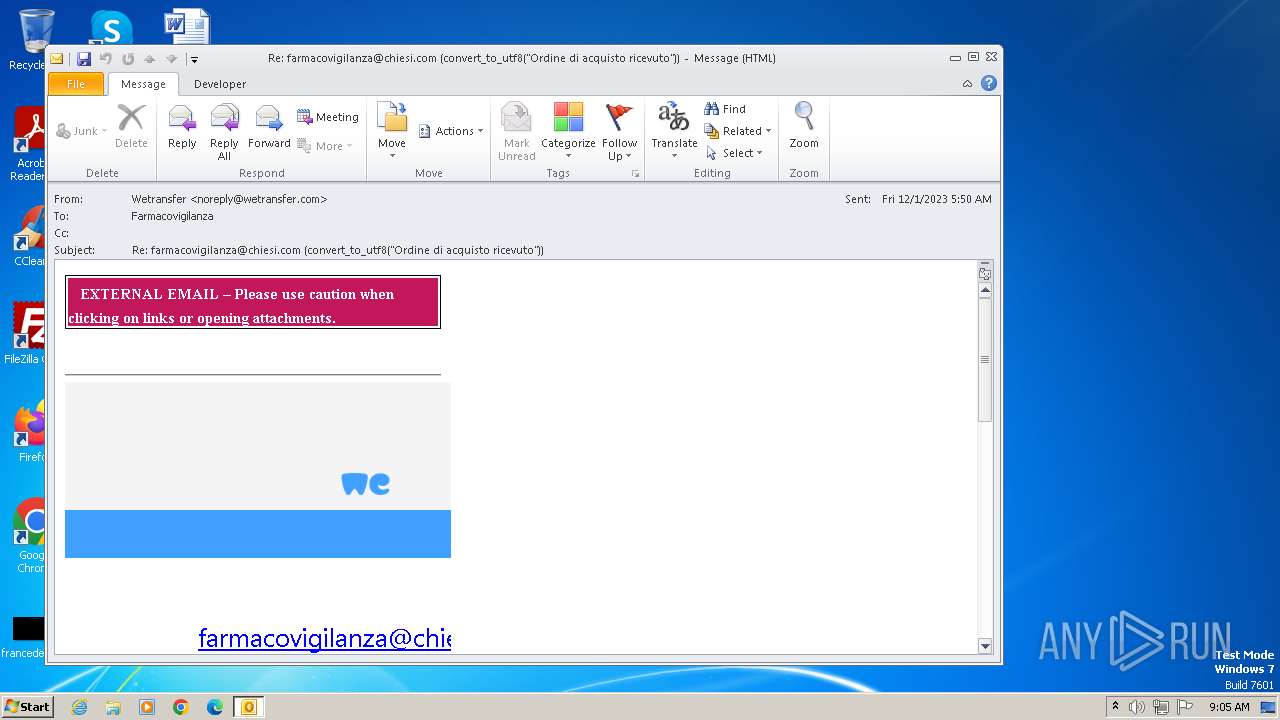Minimize the ribbon with the caret icon
The image size is (1280, 720).
967,84
